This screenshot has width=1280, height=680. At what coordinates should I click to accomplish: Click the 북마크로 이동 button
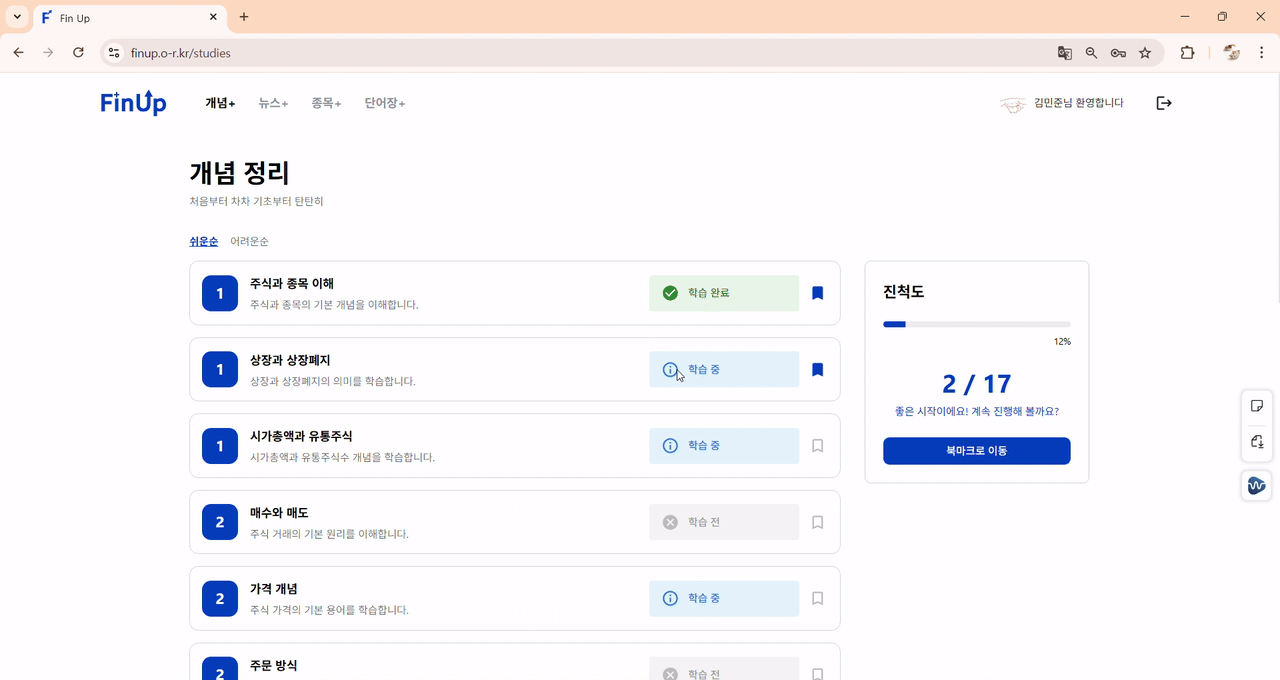coord(976,451)
